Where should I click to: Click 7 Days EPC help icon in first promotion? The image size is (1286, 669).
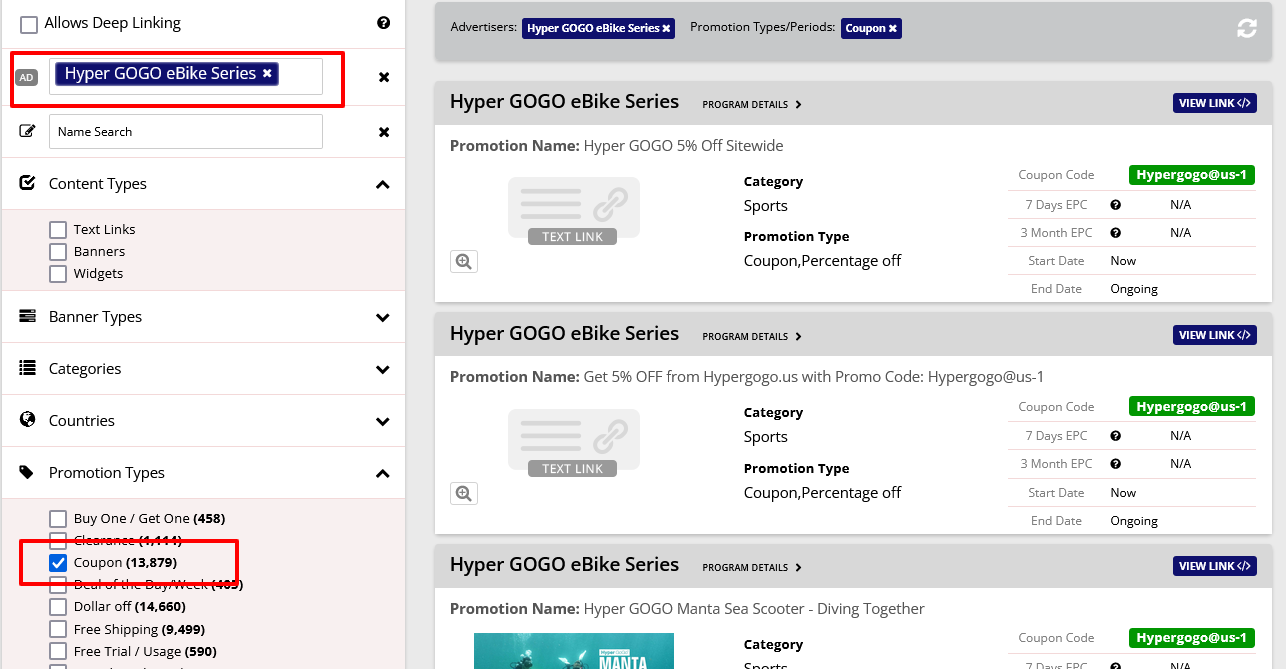coord(1115,205)
